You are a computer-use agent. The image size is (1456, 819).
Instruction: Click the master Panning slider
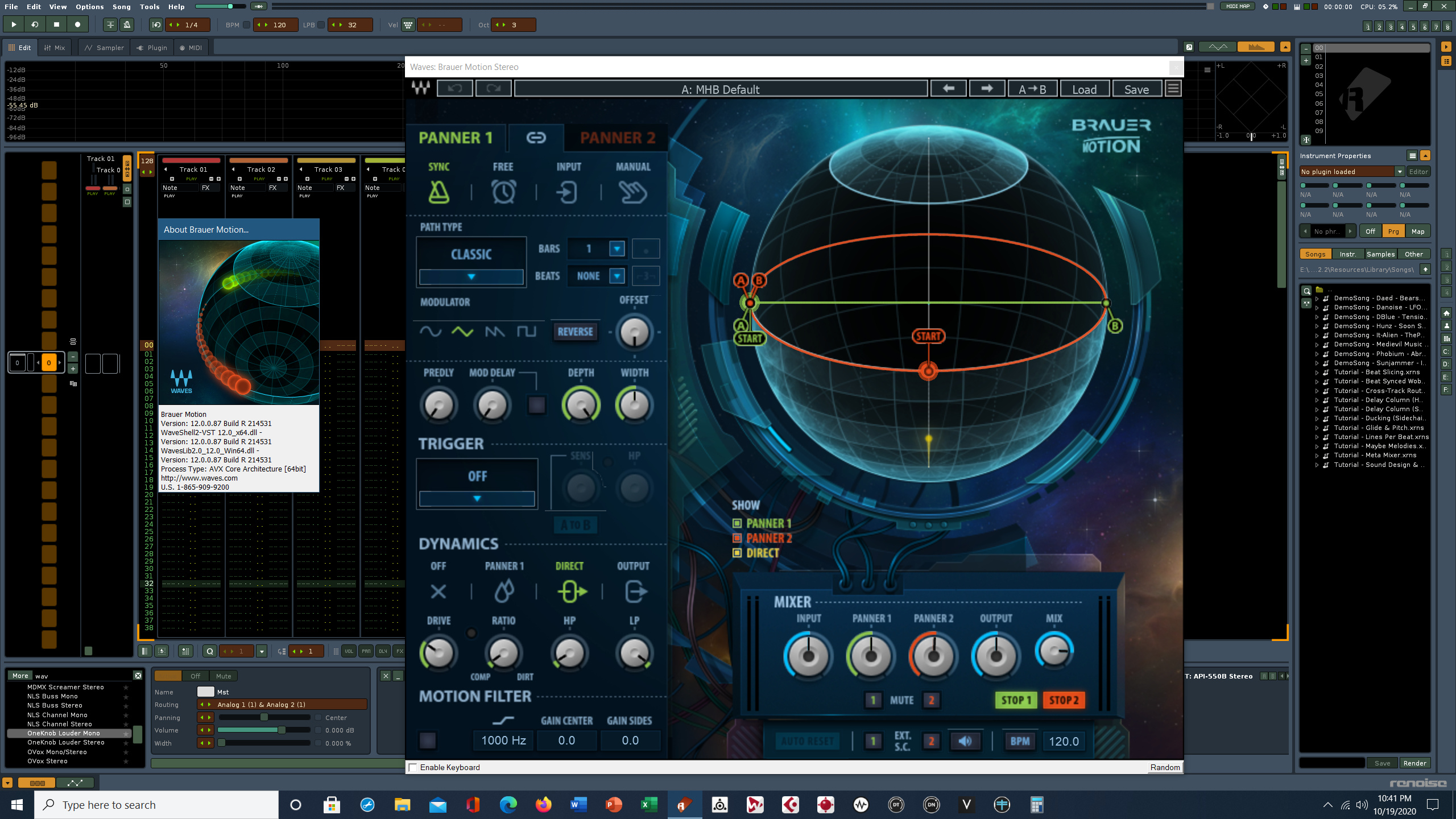[x=264, y=717]
